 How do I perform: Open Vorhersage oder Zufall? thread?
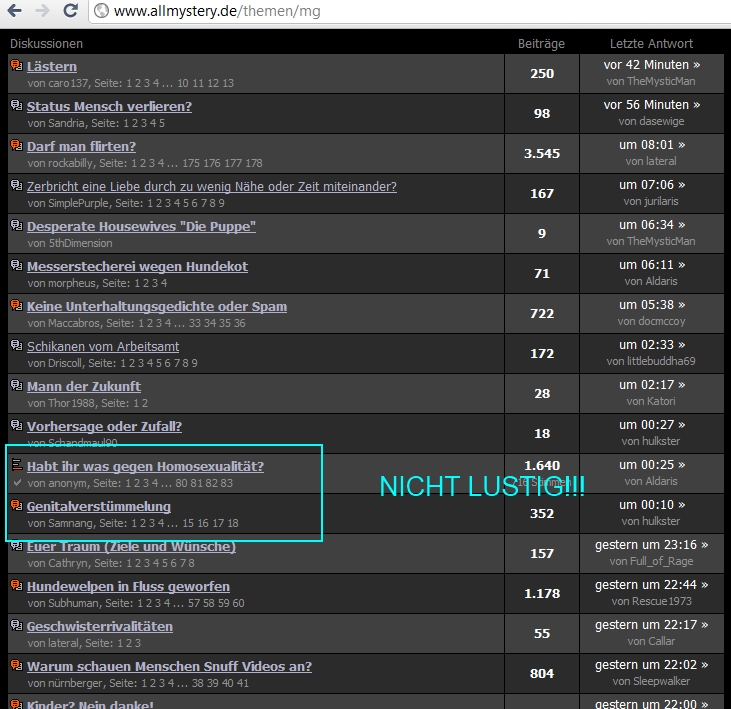click(104, 427)
